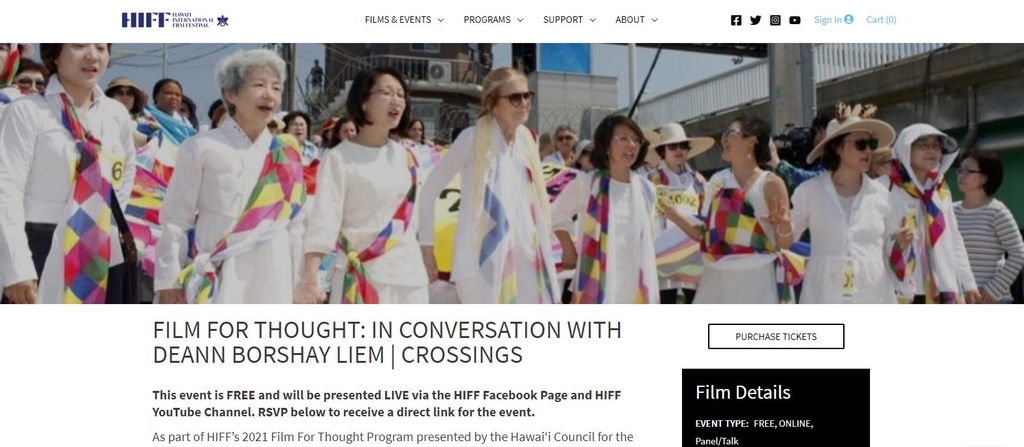
Task: Open the HIFF Facebook page icon
Action: pos(736,20)
